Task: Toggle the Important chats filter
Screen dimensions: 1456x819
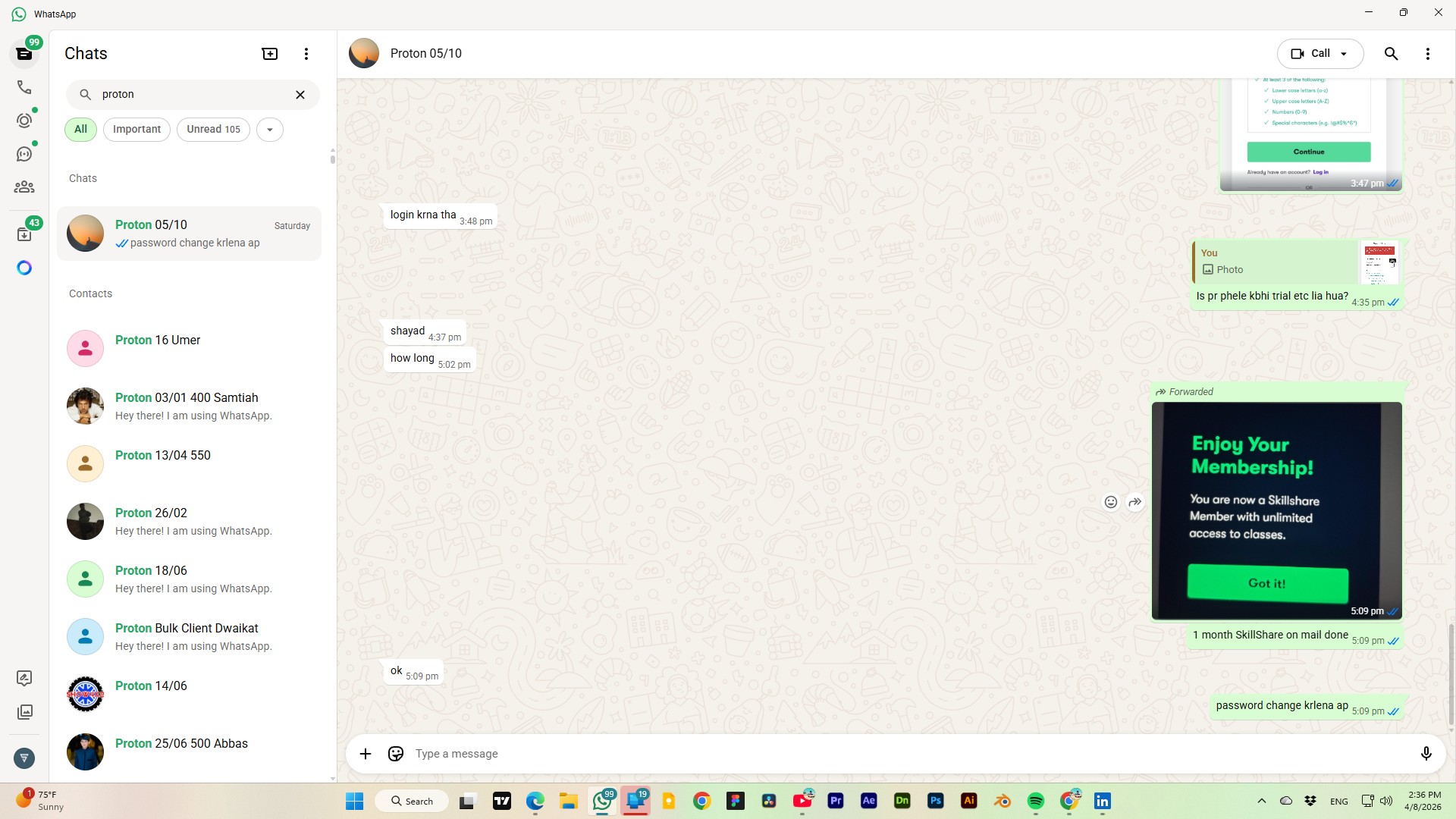Action: coord(136,130)
